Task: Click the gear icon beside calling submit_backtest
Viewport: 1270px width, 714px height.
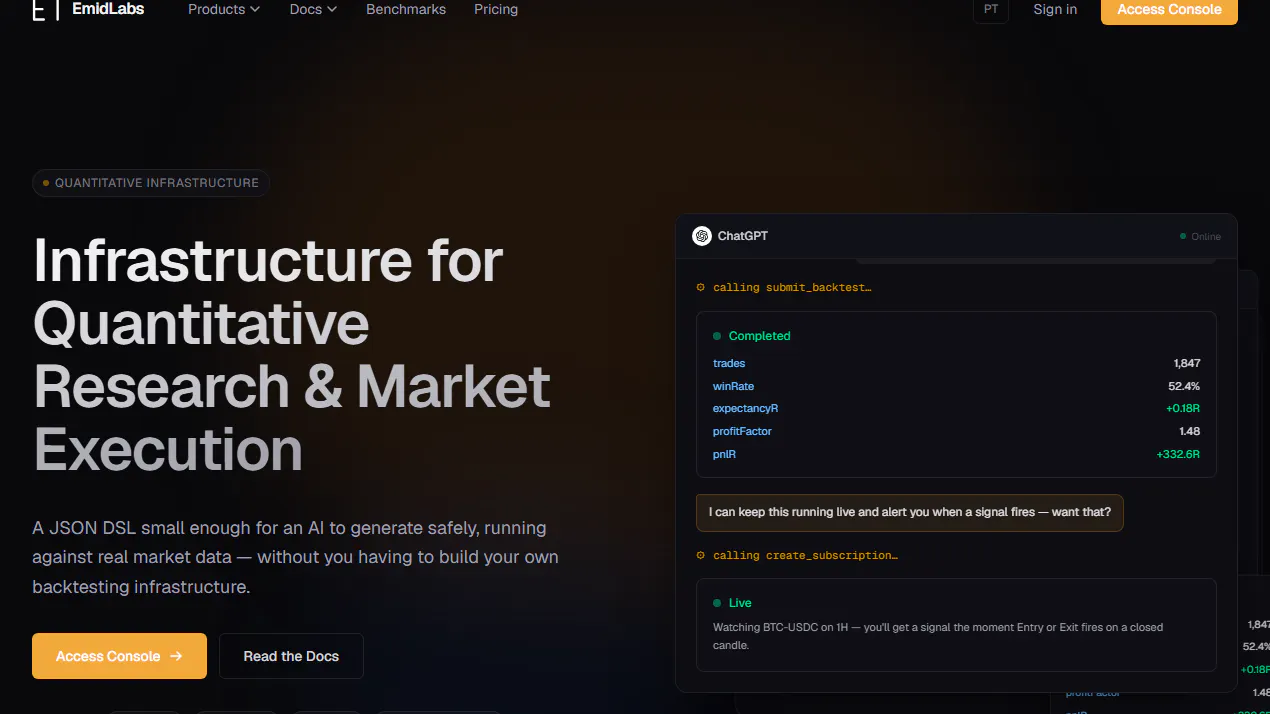Action: coord(701,288)
